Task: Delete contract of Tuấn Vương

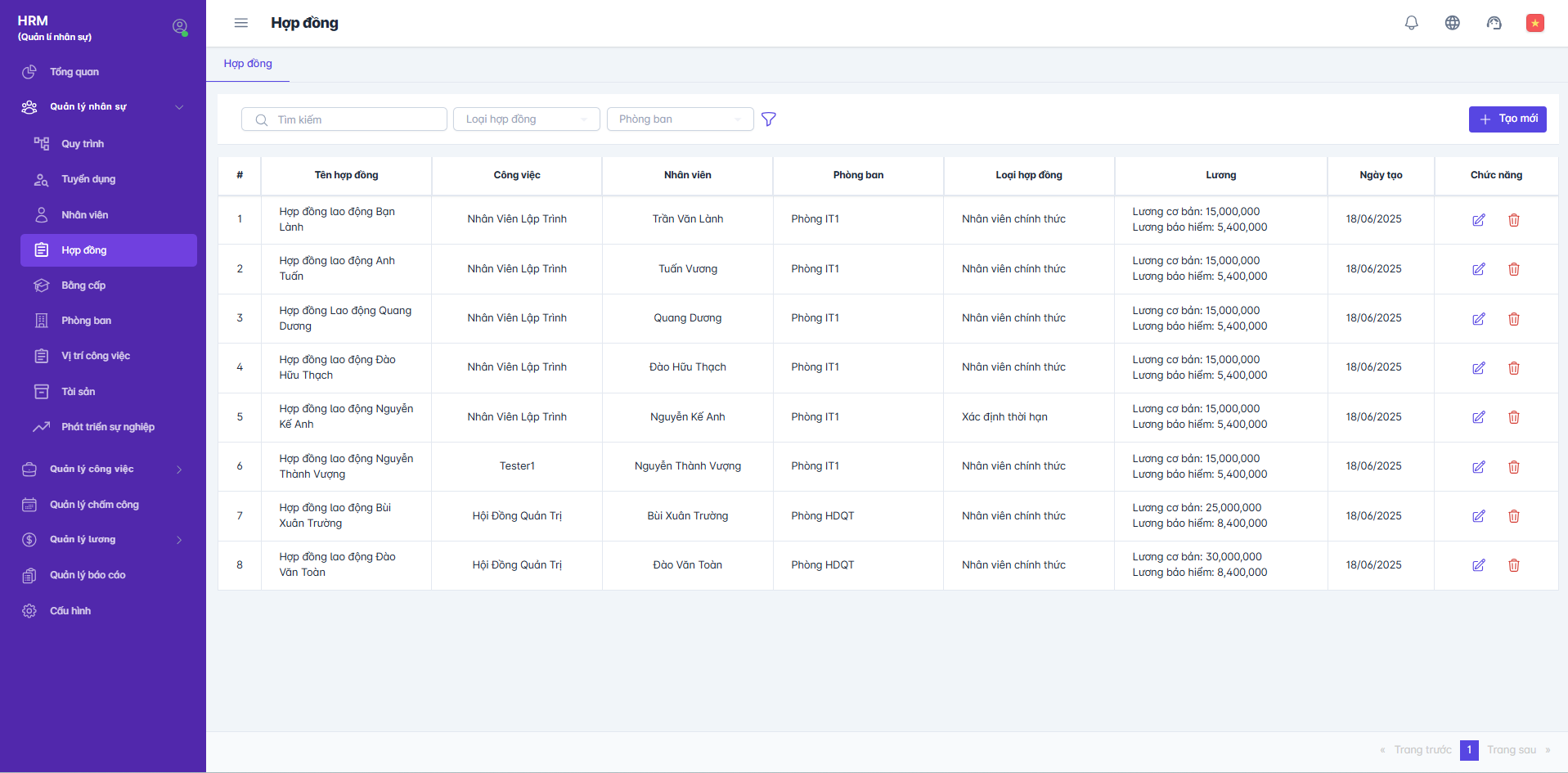Action: click(x=1513, y=269)
